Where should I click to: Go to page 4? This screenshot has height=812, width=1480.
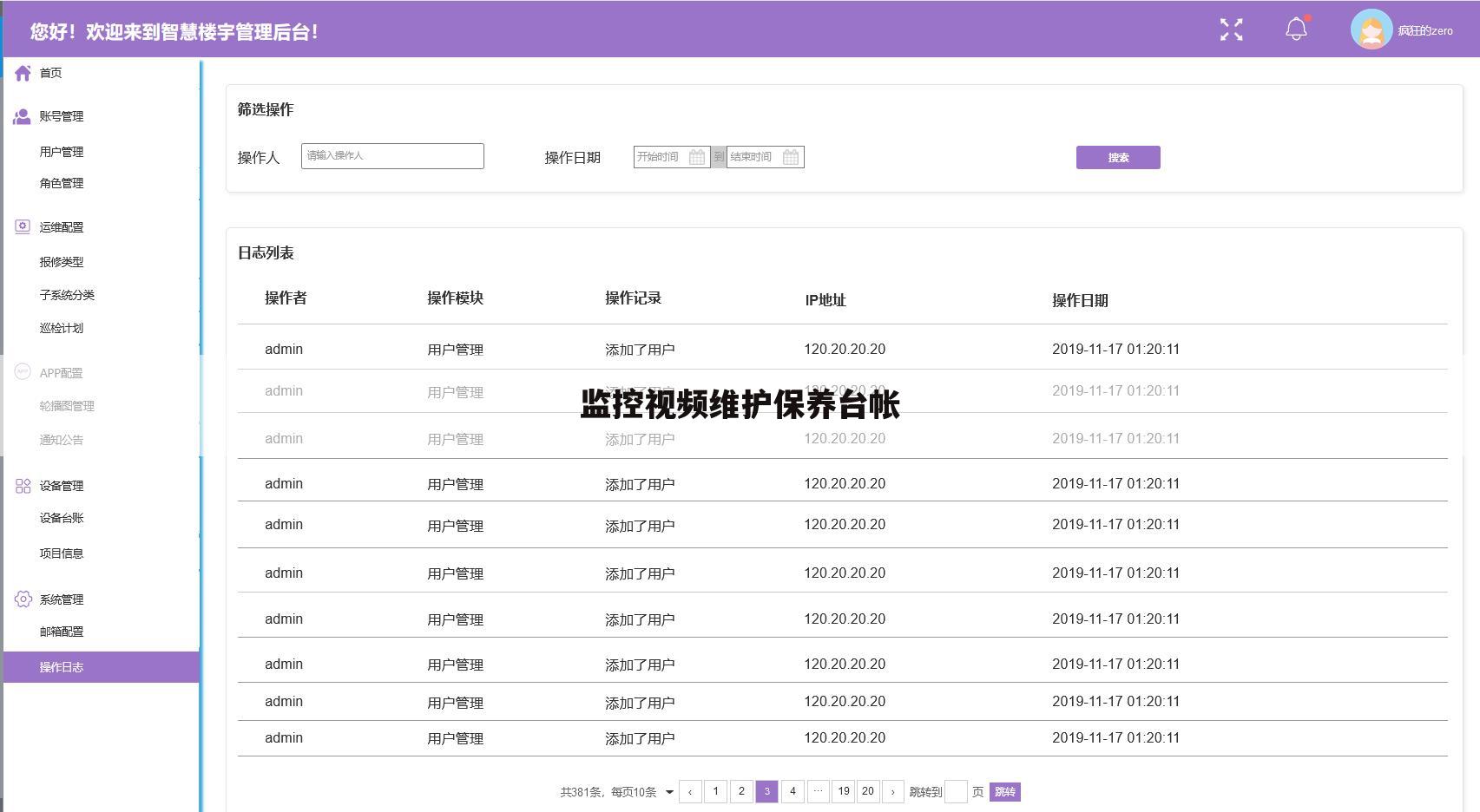793,791
